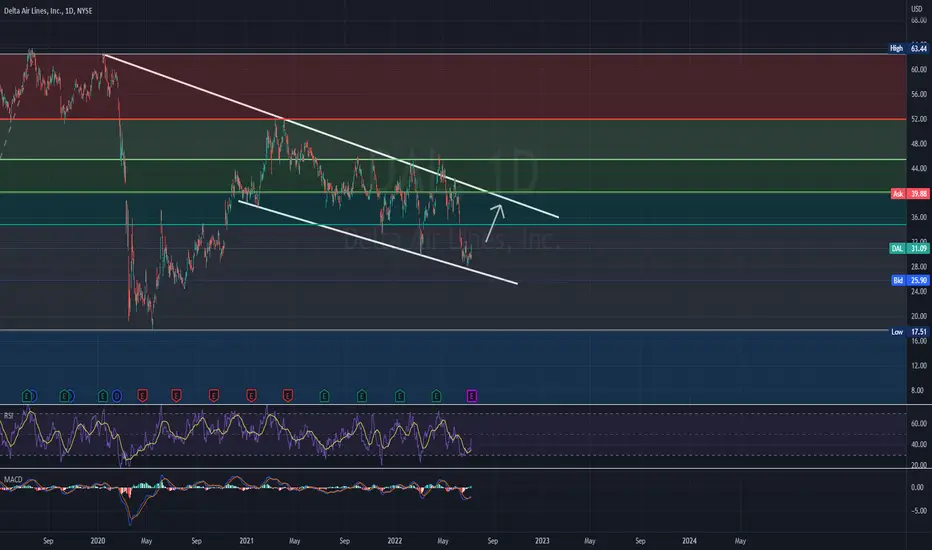
Task: Click the last red E earnings marker before the green ones
Action: tap(288, 395)
